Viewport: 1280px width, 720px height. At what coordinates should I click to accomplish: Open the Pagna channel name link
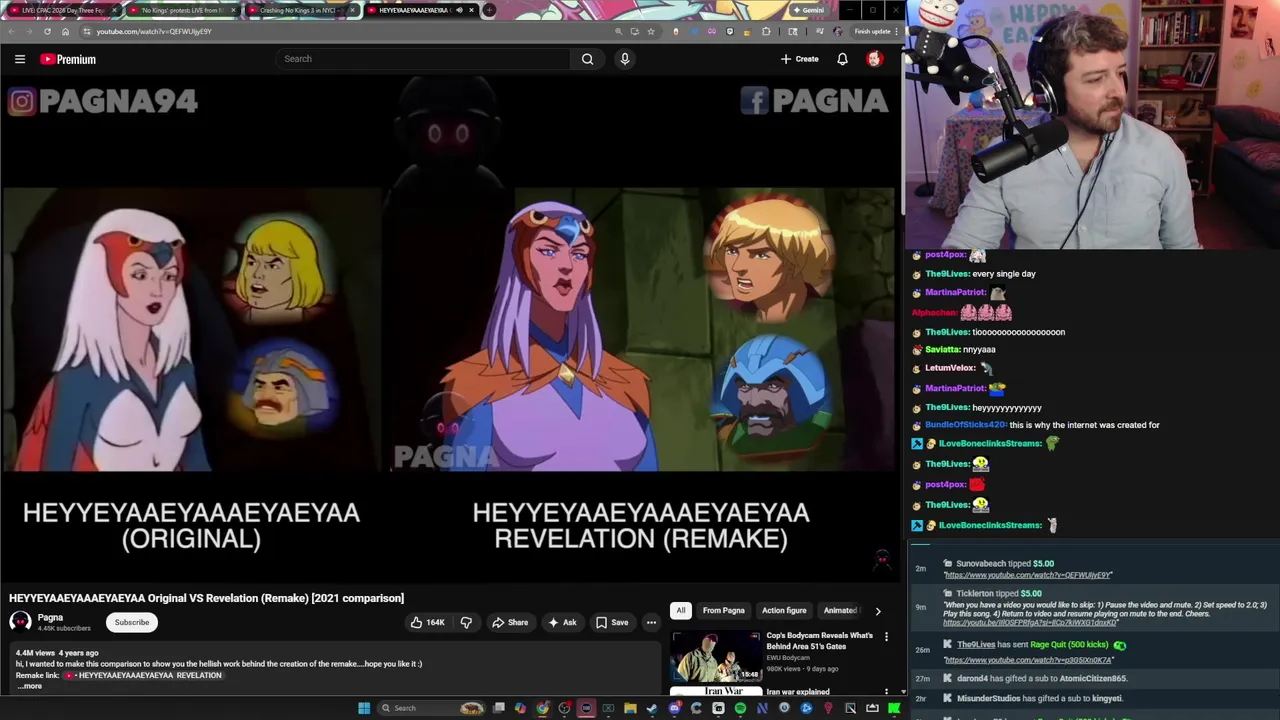pyautogui.click(x=50, y=617)
